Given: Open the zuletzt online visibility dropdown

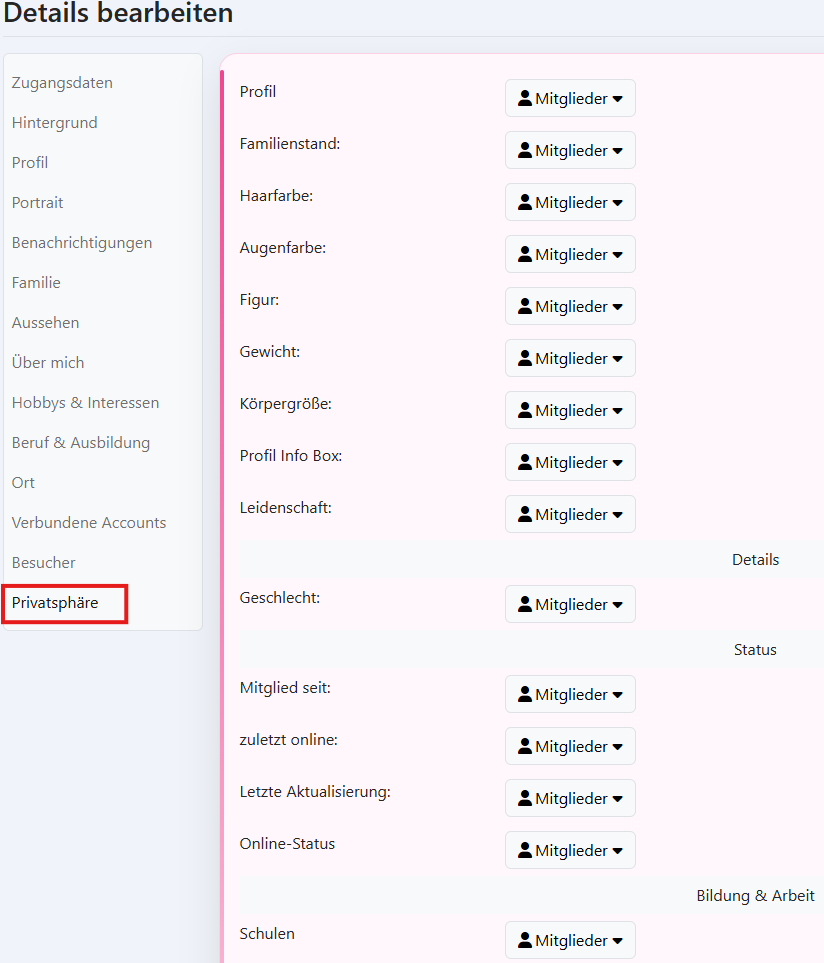Looking at the screenshot, I should (570, 746).
